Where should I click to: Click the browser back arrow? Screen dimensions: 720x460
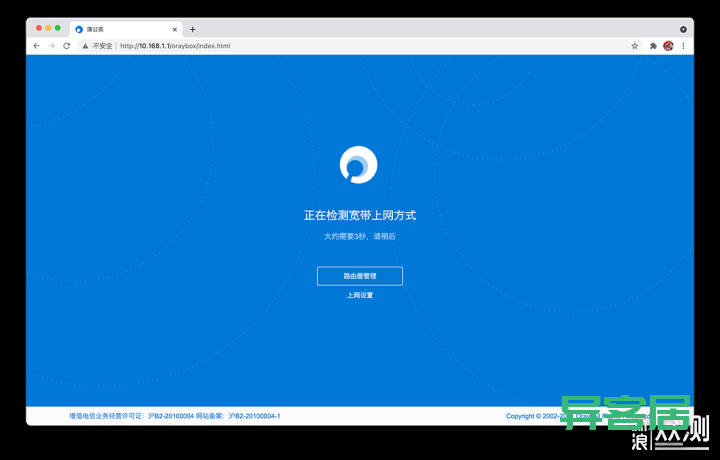[37, 46]
